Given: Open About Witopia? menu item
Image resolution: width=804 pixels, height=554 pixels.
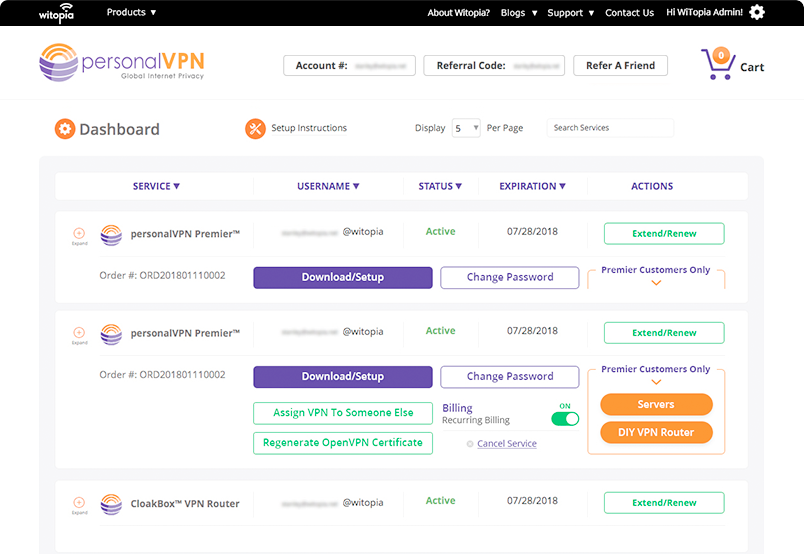Looking at the screenshot, I should [458, 13].
